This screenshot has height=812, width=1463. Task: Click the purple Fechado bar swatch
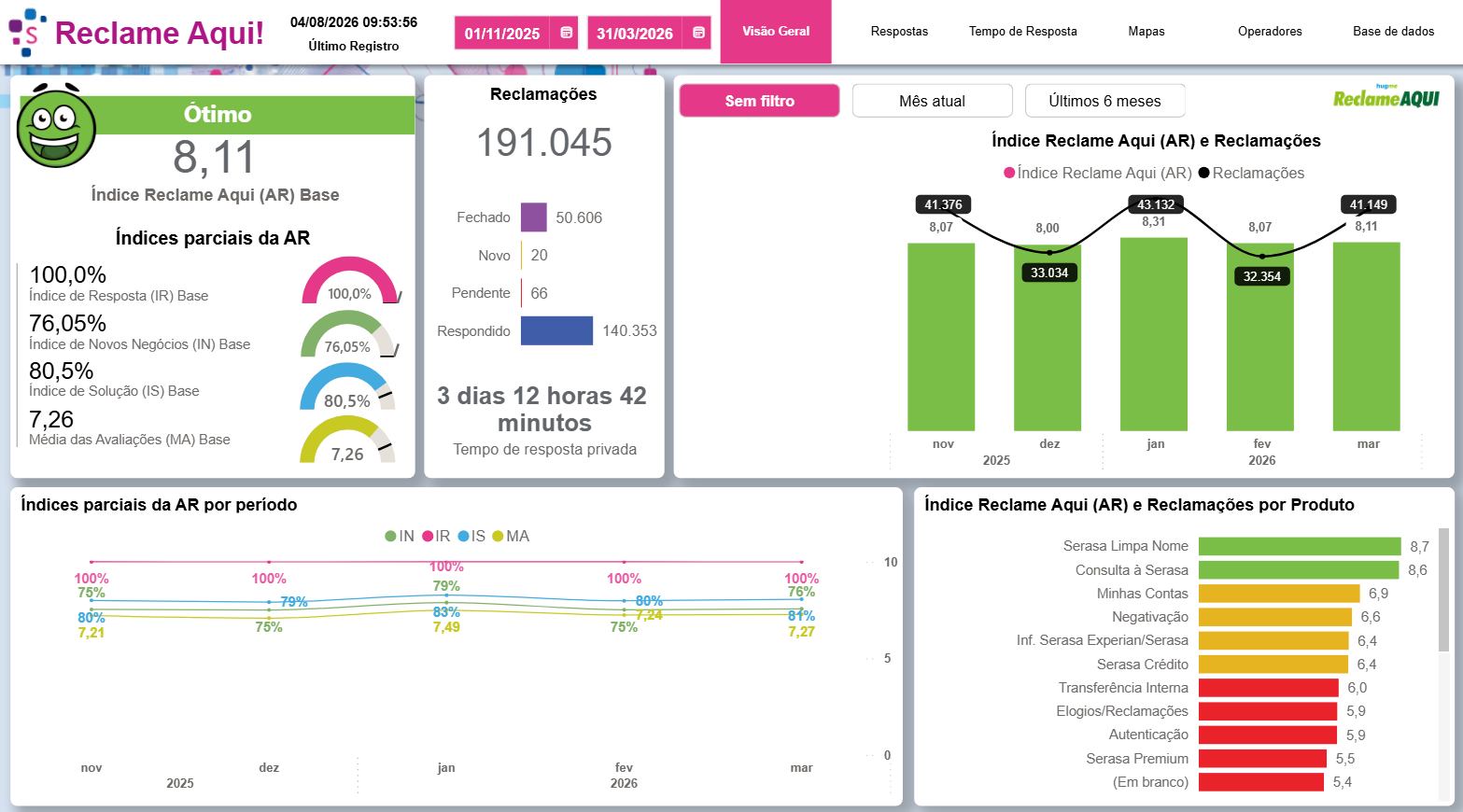coord(534,217)
